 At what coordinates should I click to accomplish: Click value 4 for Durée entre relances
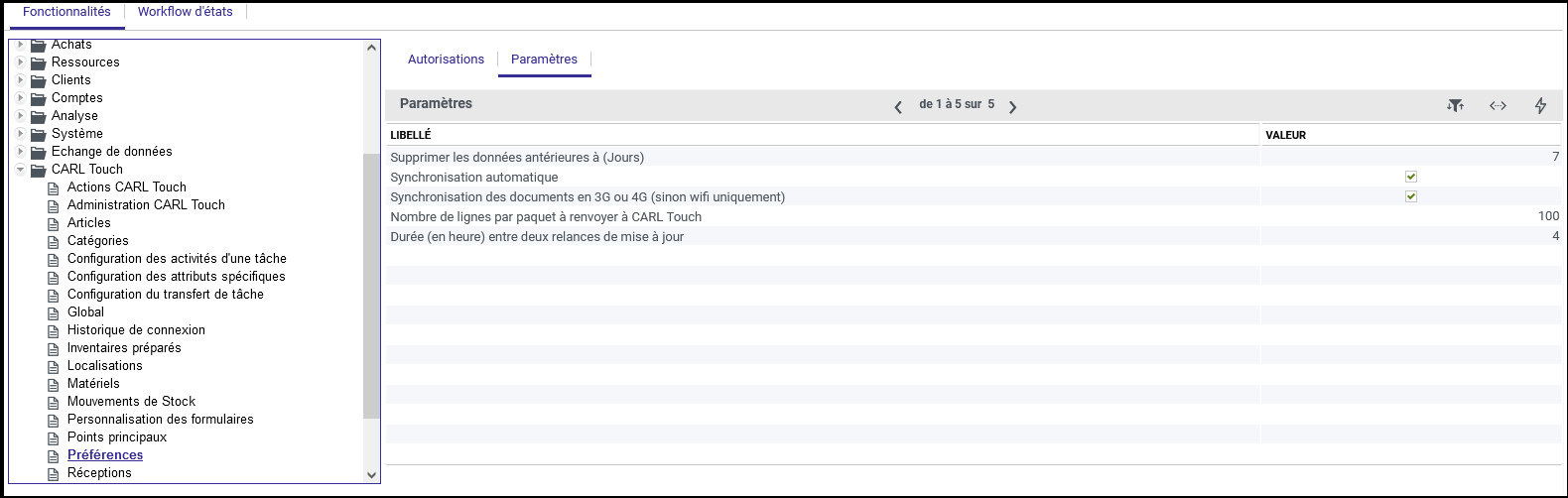point(1555,236)
